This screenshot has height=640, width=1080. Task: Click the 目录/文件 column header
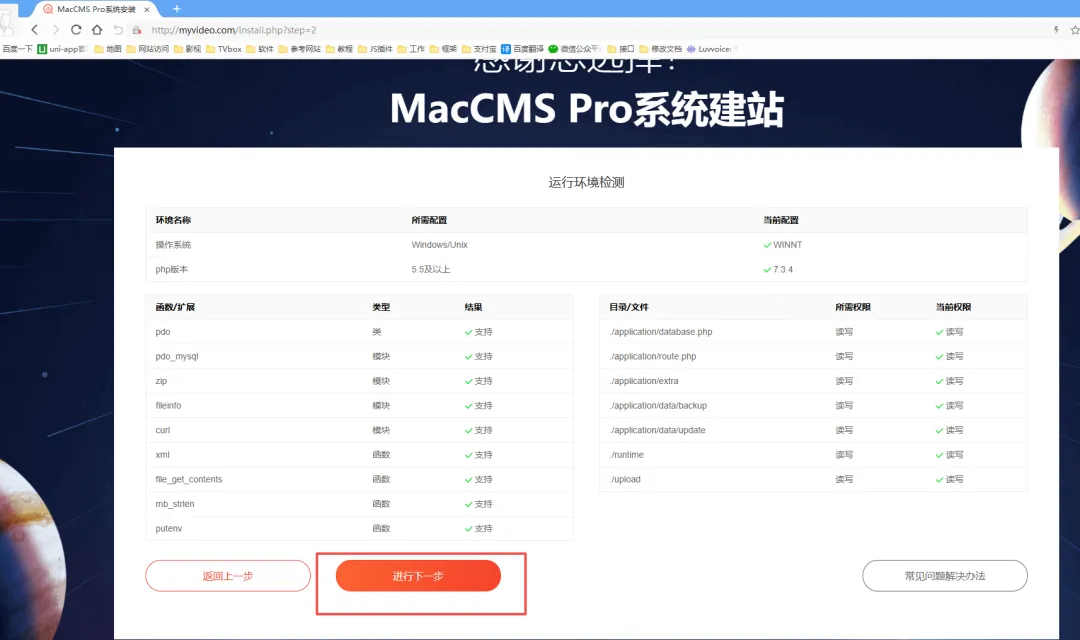pyautogui.click(x=629, y=307)
